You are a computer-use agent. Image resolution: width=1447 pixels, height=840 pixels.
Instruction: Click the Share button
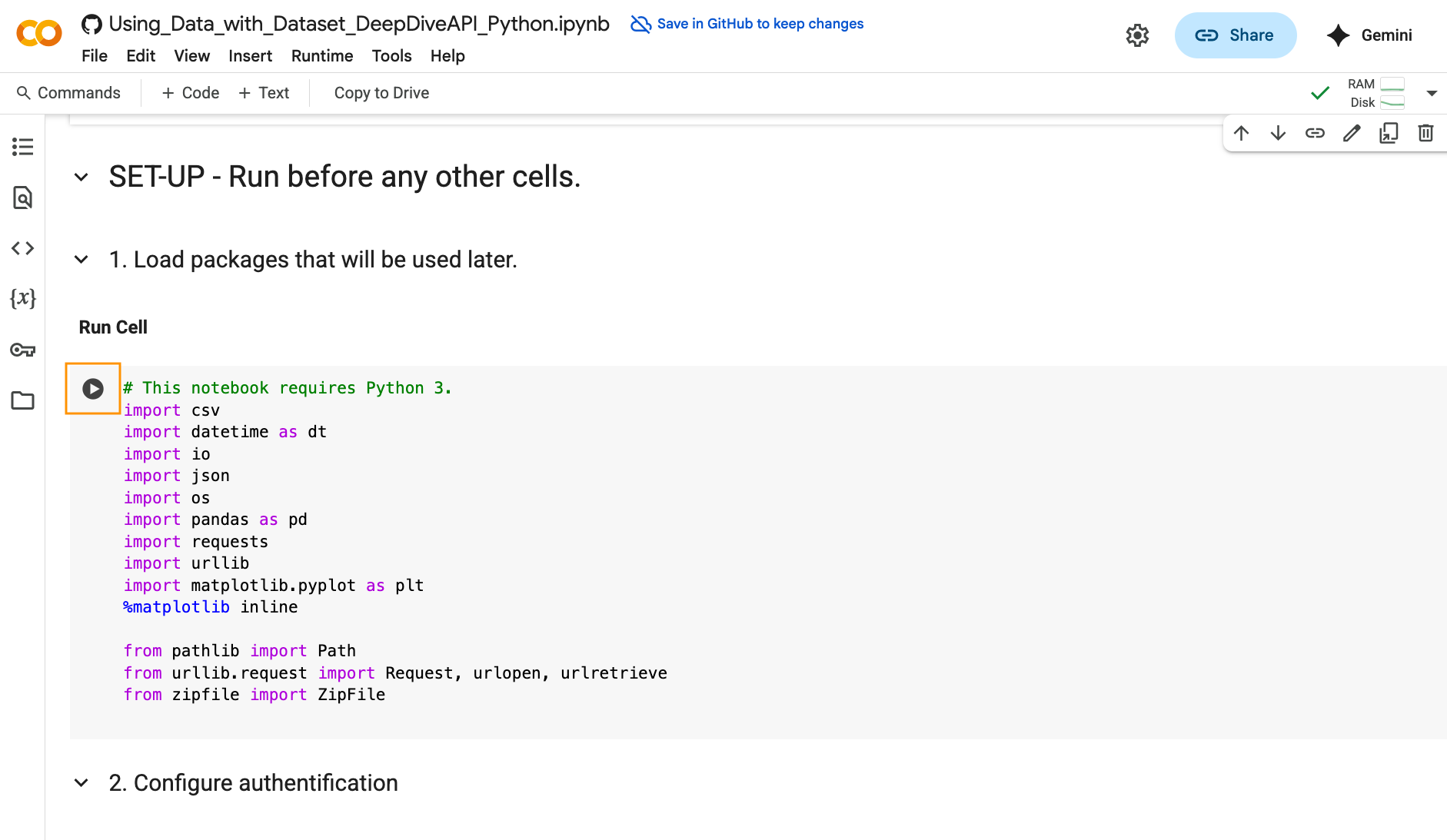(x=1235, y=35)
